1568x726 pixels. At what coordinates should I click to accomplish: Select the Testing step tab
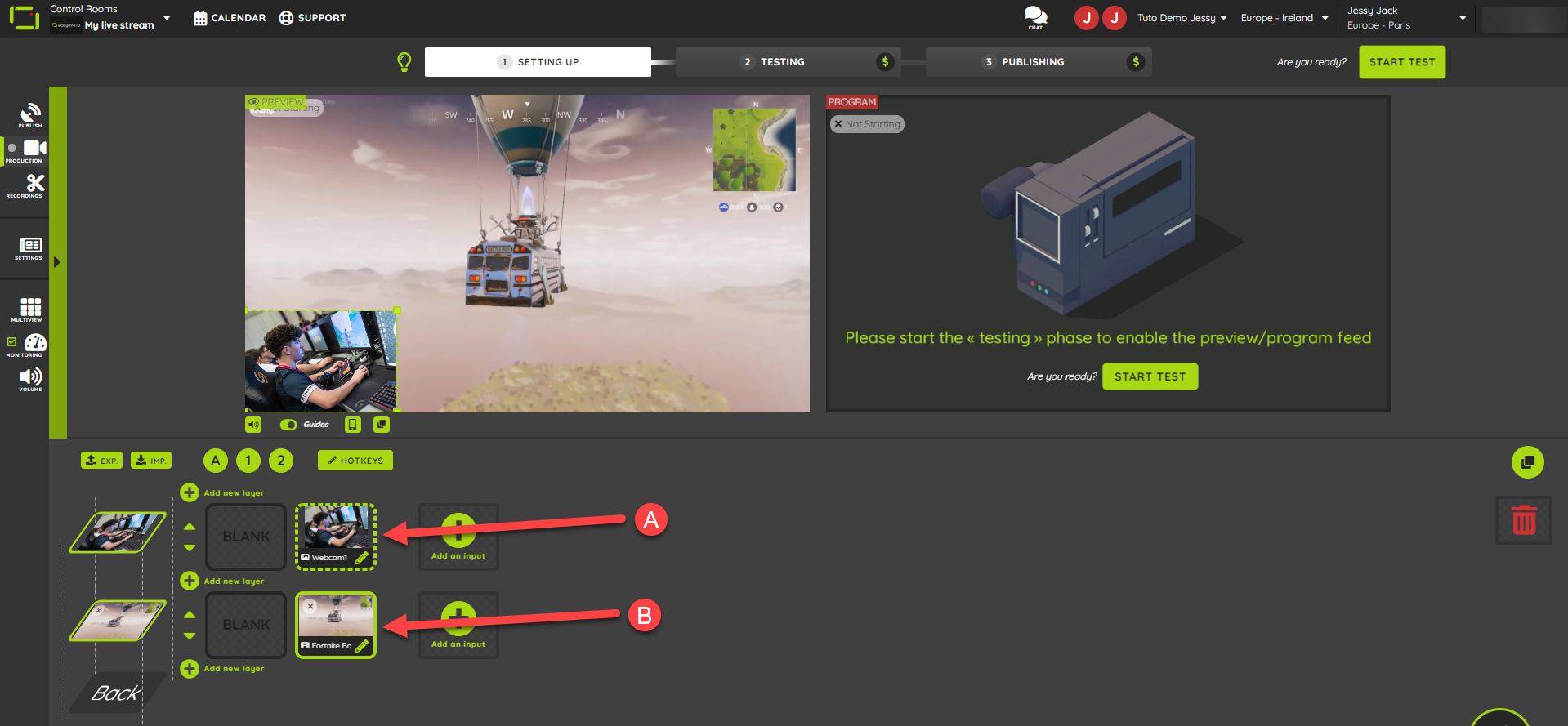(x=788, y=62)
